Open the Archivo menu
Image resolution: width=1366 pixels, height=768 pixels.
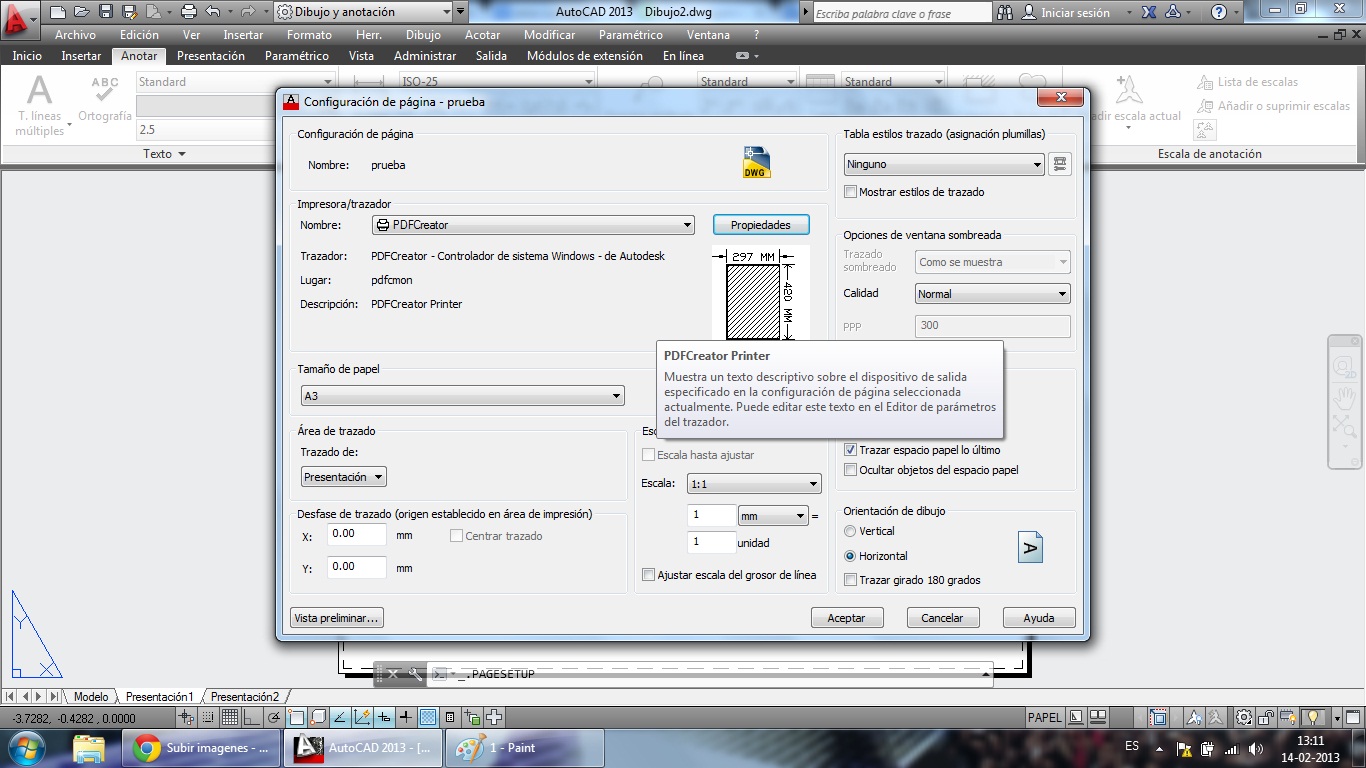pyautogui.click(x=75, y=35)
